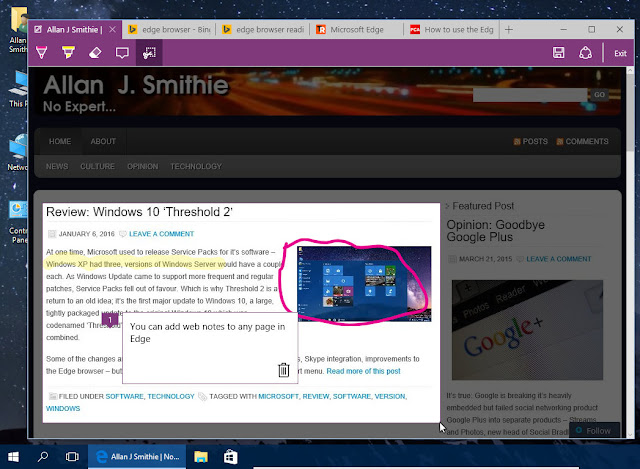Delete the typed note with trash icon
Image resolution: width=640 pixels, height=469 pixels.
tap(284, 370)
